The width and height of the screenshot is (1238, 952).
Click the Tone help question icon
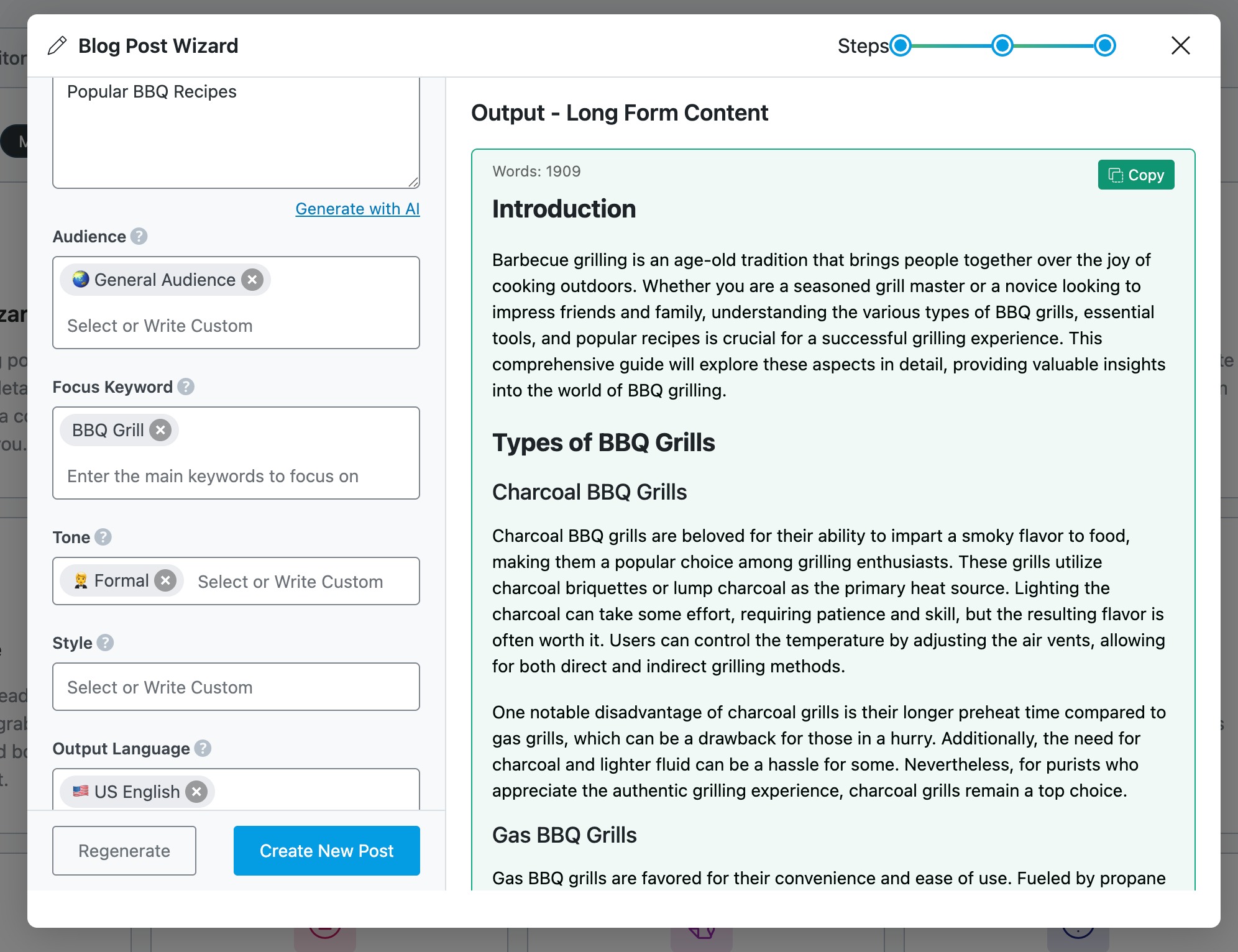coord(103,537)
